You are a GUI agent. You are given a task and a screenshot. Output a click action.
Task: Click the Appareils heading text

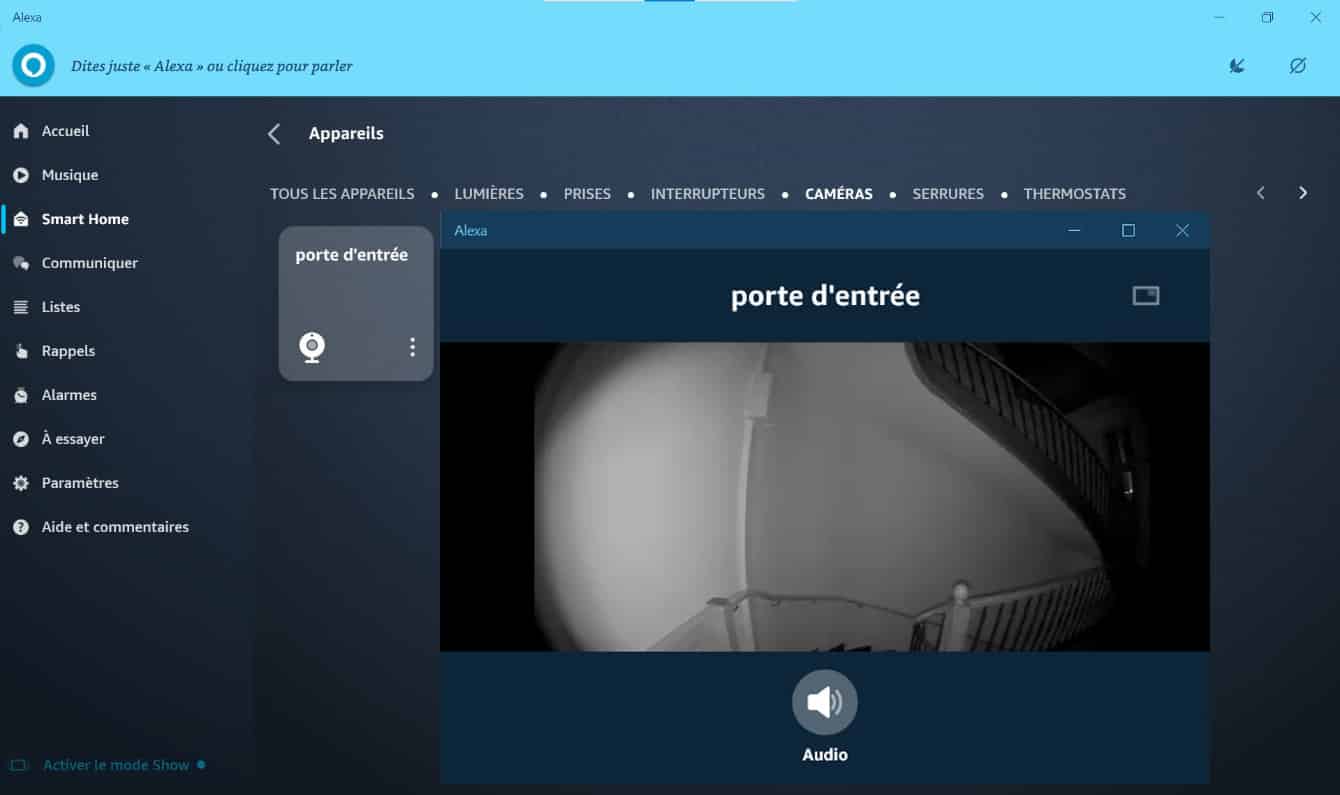pyautogui.click(x=346, y=133)
